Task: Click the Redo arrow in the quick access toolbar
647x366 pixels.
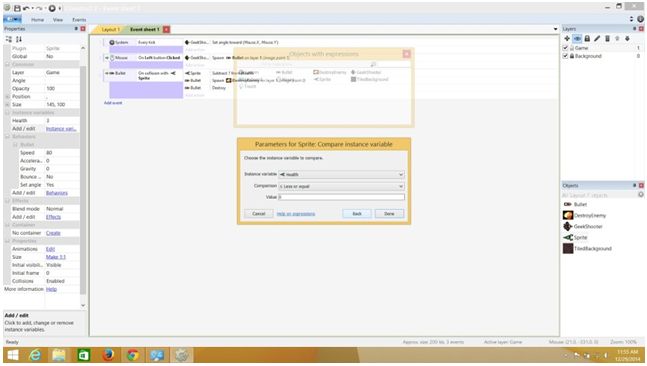Action: [39, 8]
